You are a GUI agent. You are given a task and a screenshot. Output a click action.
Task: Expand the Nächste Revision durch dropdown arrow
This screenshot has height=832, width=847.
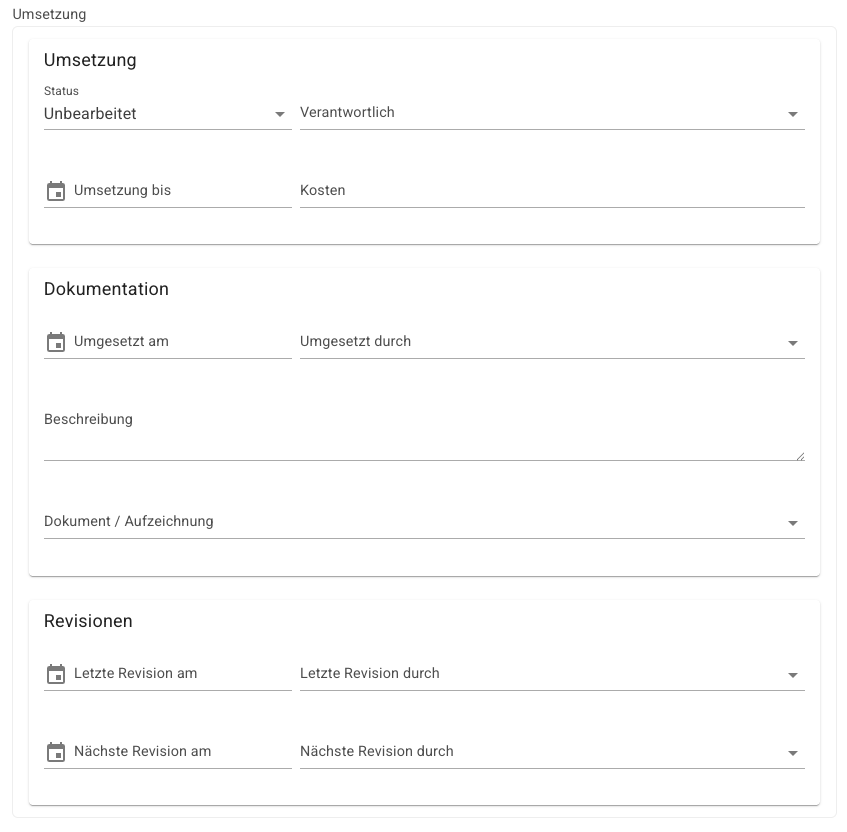(x=792, y=753)
